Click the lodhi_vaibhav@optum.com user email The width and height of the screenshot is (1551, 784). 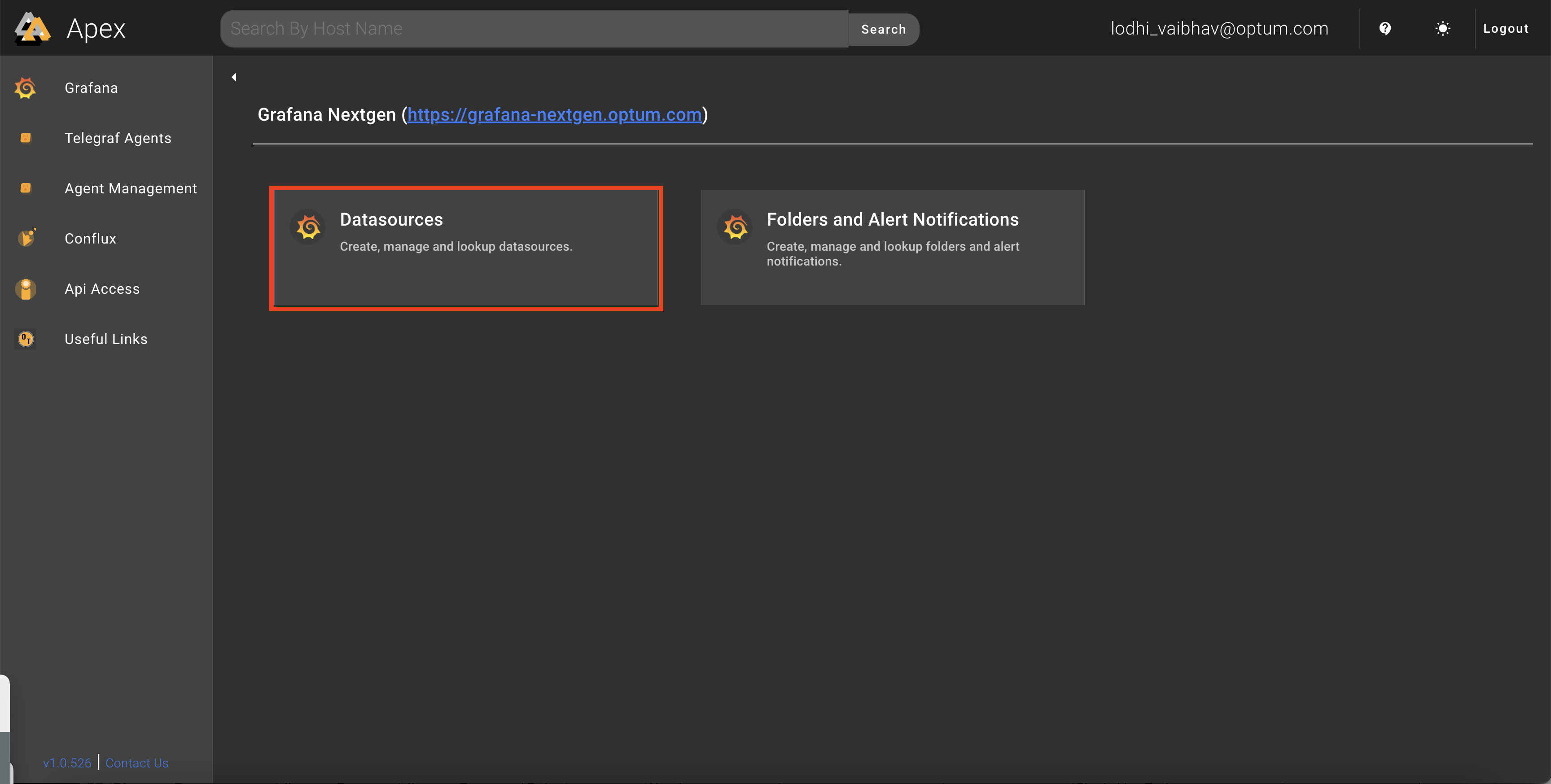click(1219, 28)
